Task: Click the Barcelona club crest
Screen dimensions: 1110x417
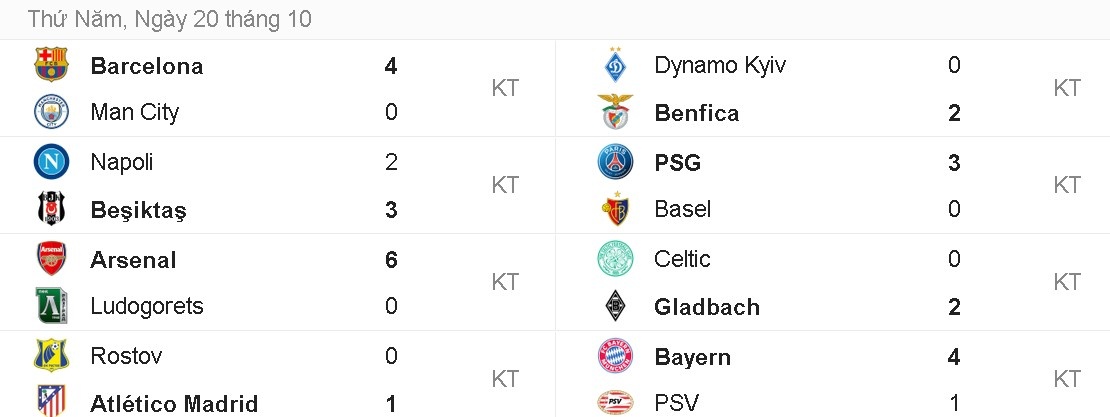Action: pos(51,65)
